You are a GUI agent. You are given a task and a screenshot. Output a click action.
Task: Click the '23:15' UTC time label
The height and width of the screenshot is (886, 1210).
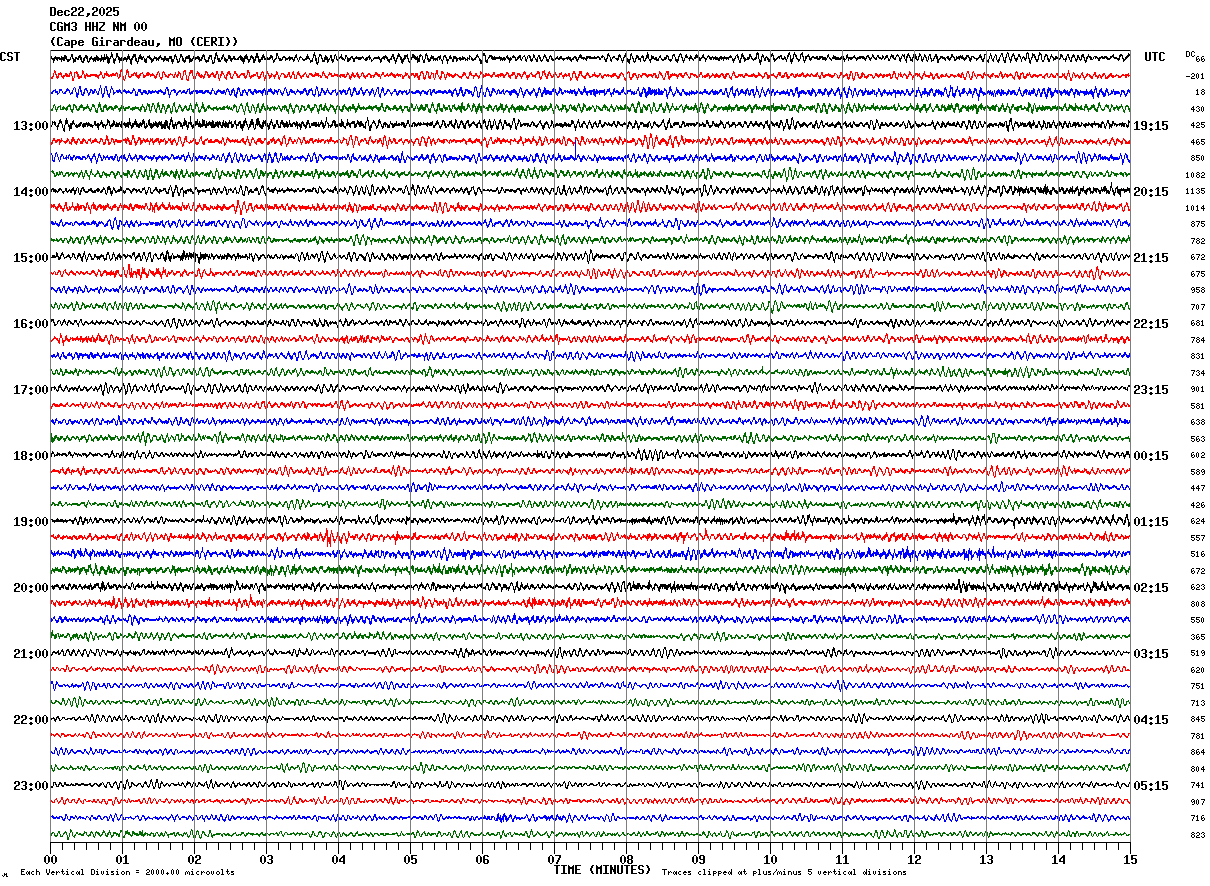tap(1151, 390)
